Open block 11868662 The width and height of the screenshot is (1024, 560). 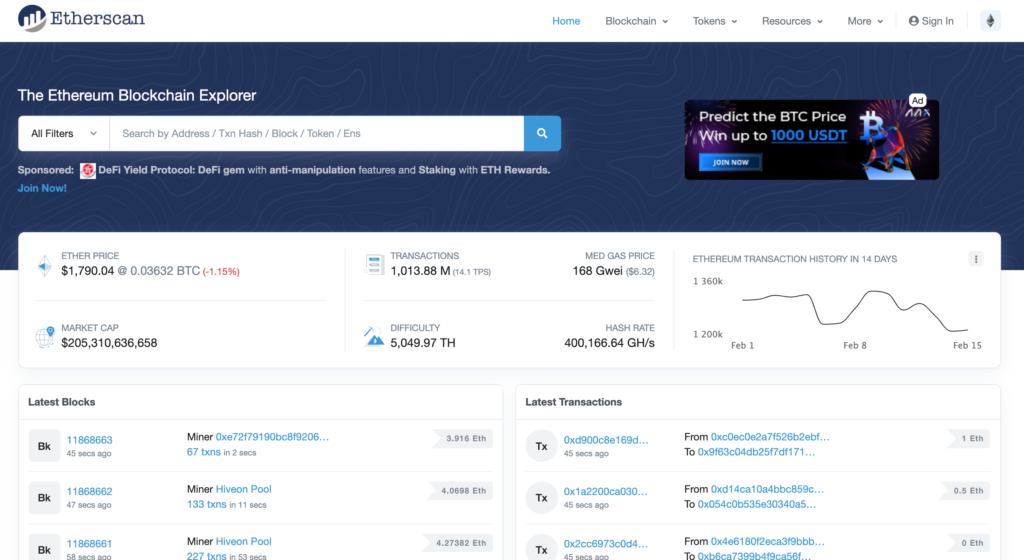[89, 491]
